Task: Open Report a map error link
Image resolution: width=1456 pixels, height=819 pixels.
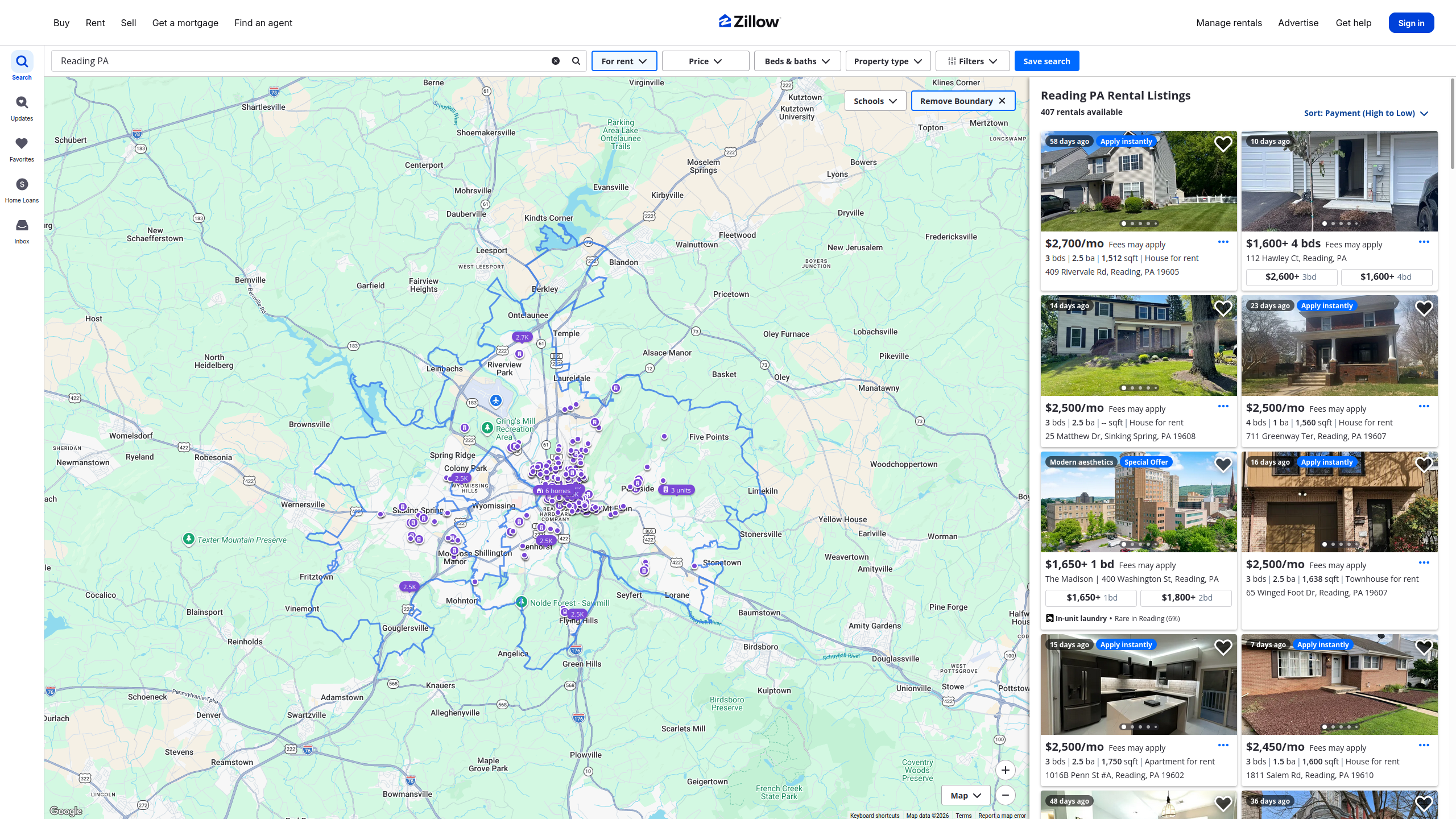Action: click(x=1002, y=816)
